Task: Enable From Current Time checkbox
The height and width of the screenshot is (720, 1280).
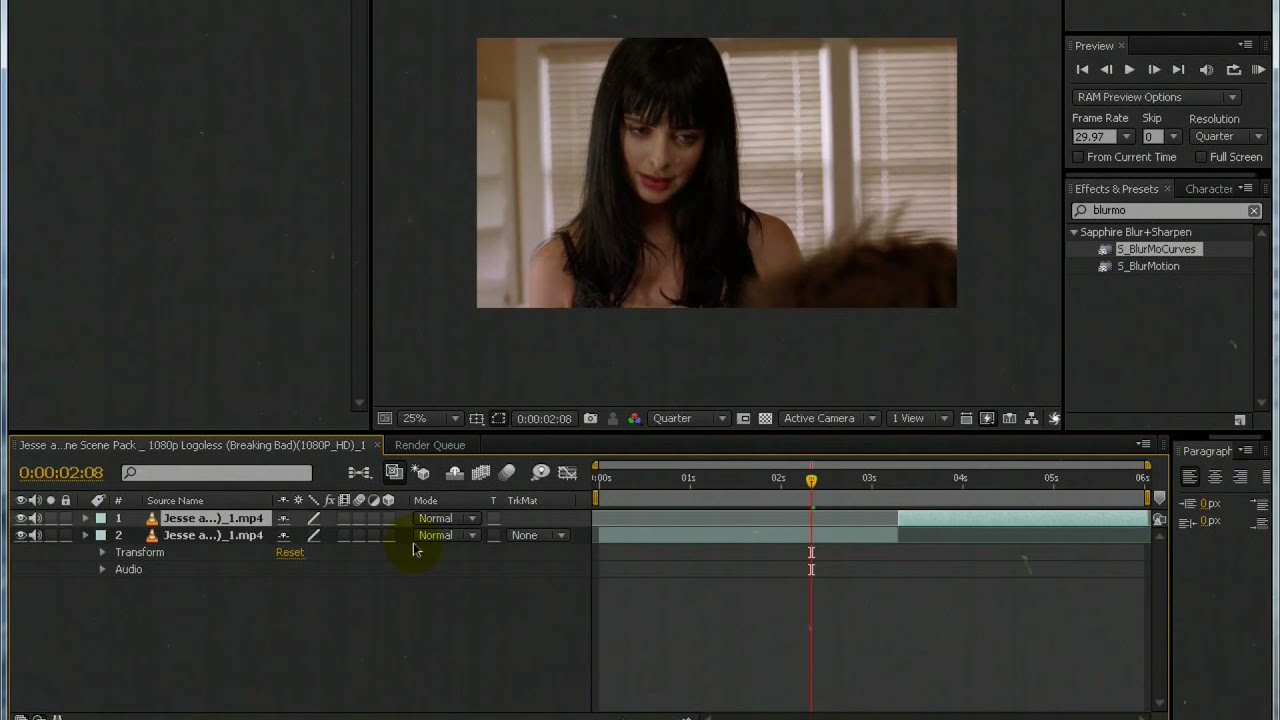Action: click(1078, 157)
